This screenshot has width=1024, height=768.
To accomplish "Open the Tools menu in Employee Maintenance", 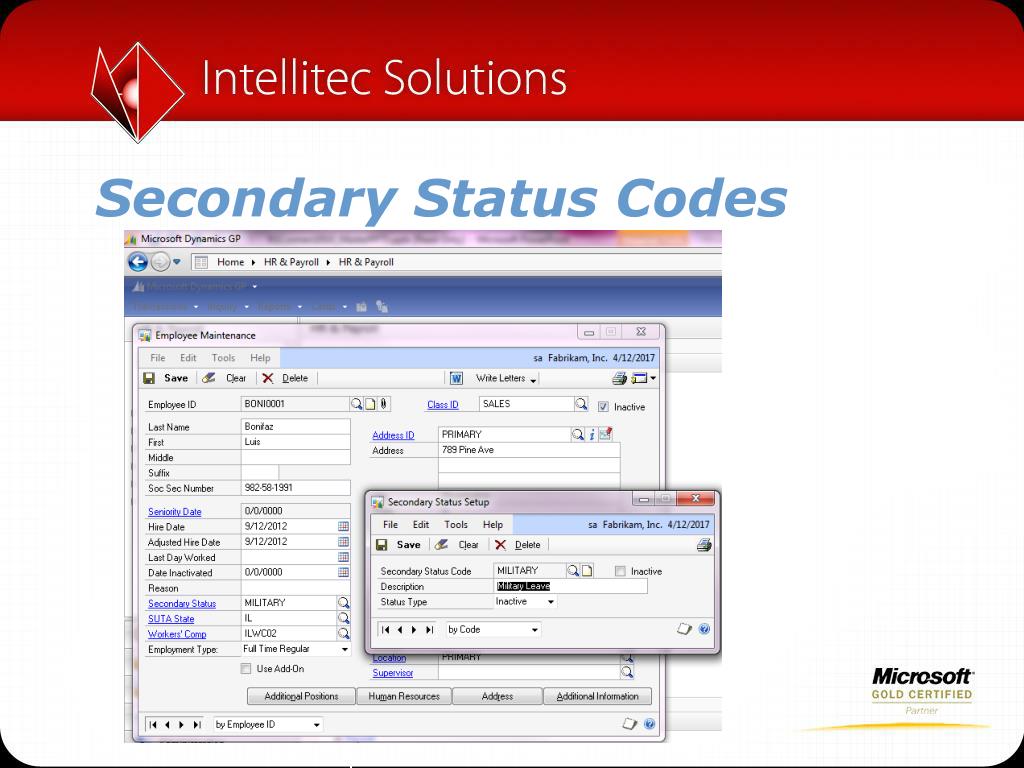I will click(223, 358).
